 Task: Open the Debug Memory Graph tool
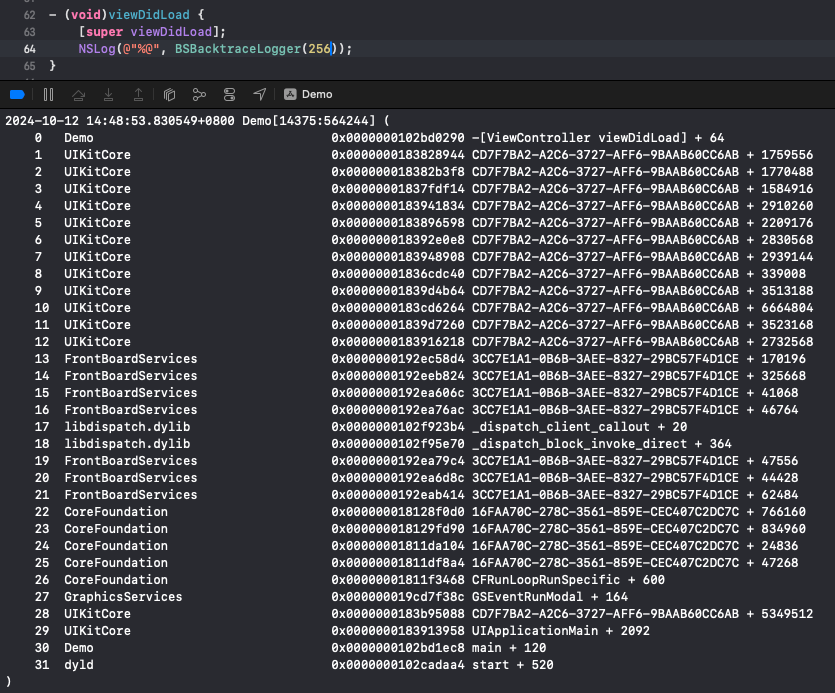(199, 95)
